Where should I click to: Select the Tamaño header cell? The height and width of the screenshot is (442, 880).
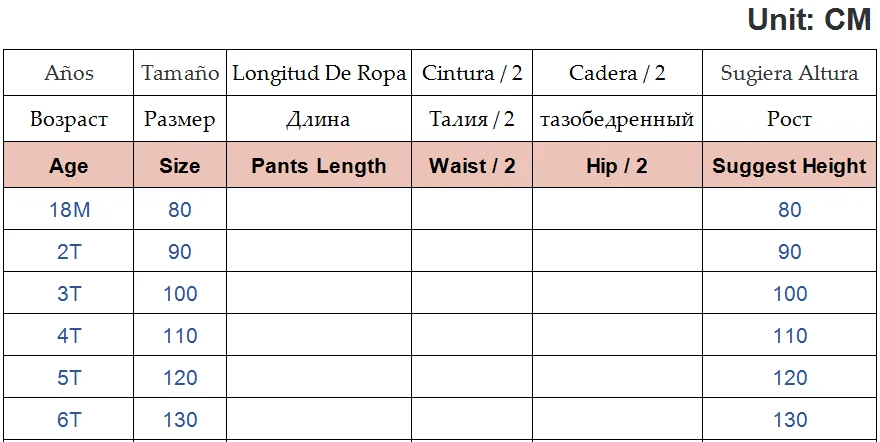(180, 73)
